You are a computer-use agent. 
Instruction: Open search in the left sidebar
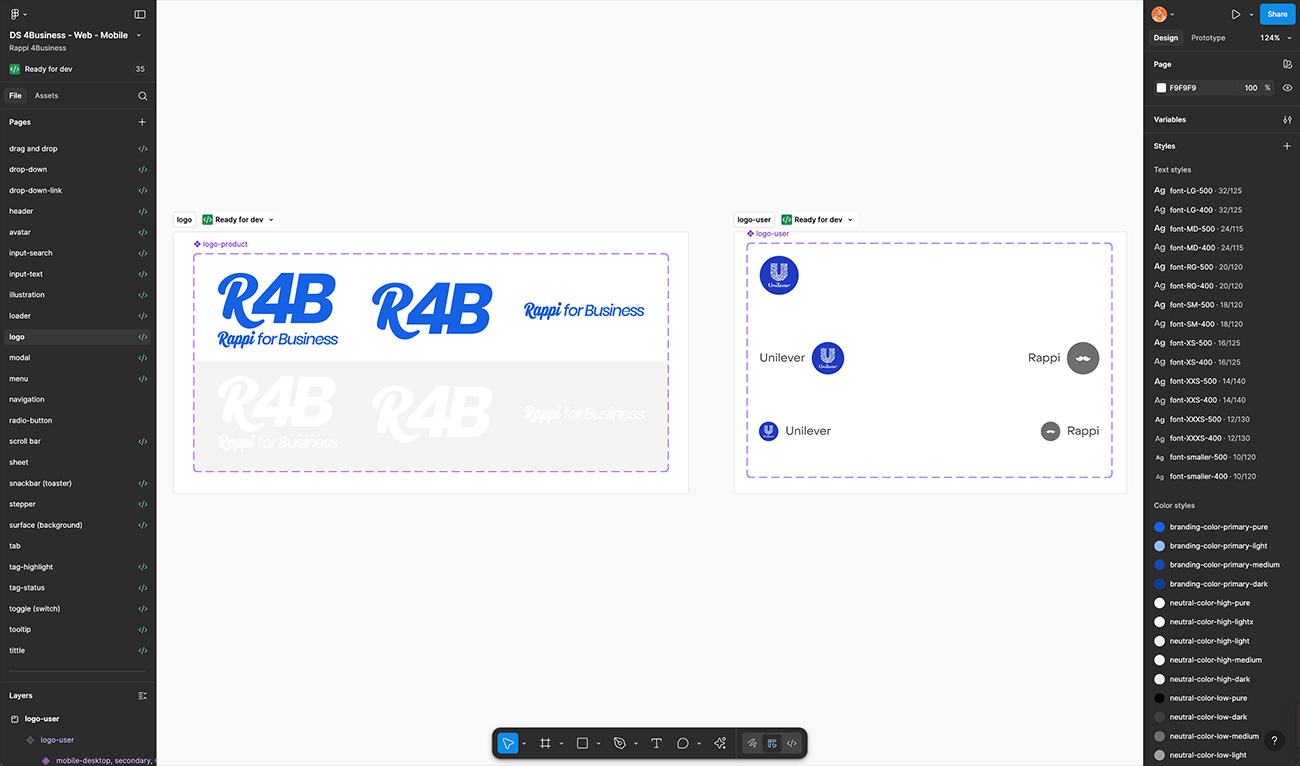(142, 95)
